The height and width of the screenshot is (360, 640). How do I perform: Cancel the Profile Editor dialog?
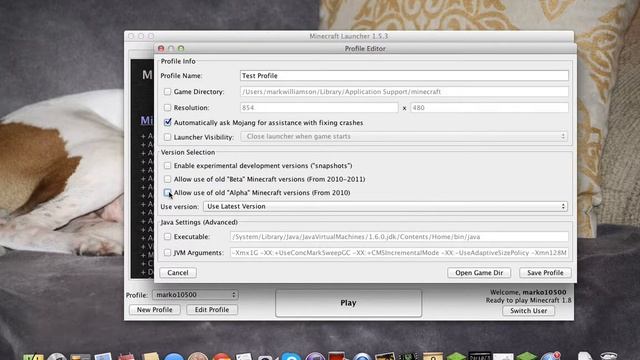click(178, 272)
